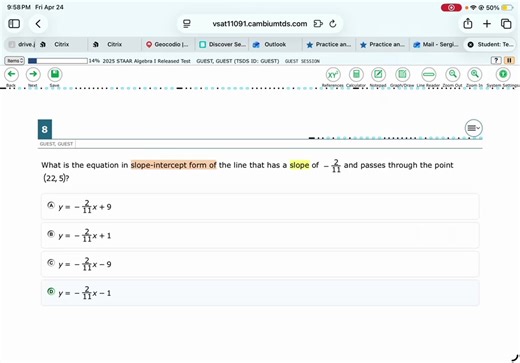This screenshot has width=520, height=363.
Task: Click highlighted text slope-intercept form of
Action: coord(174,165)
